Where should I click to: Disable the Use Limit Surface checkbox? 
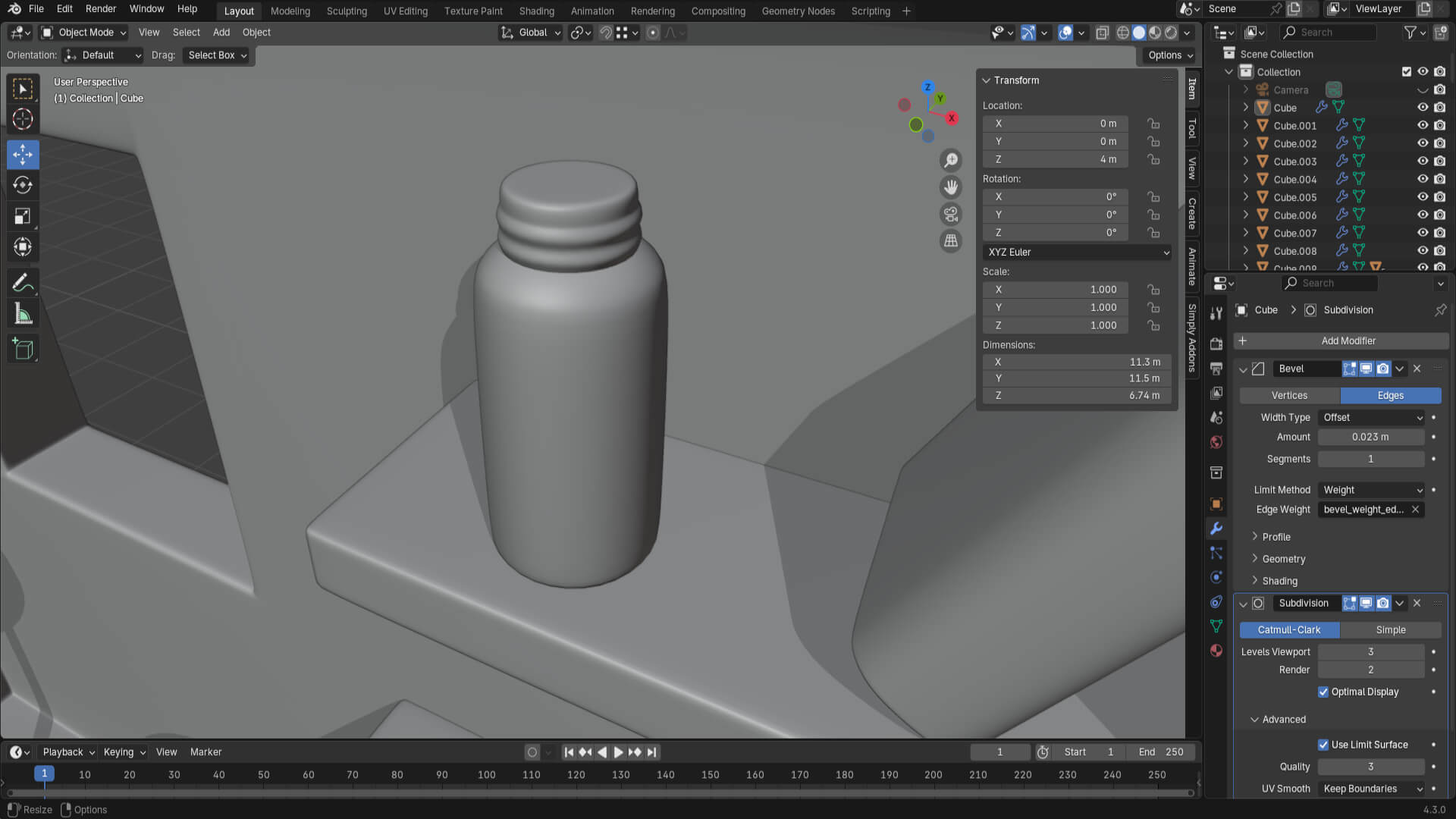click(x=1323, y=745)
